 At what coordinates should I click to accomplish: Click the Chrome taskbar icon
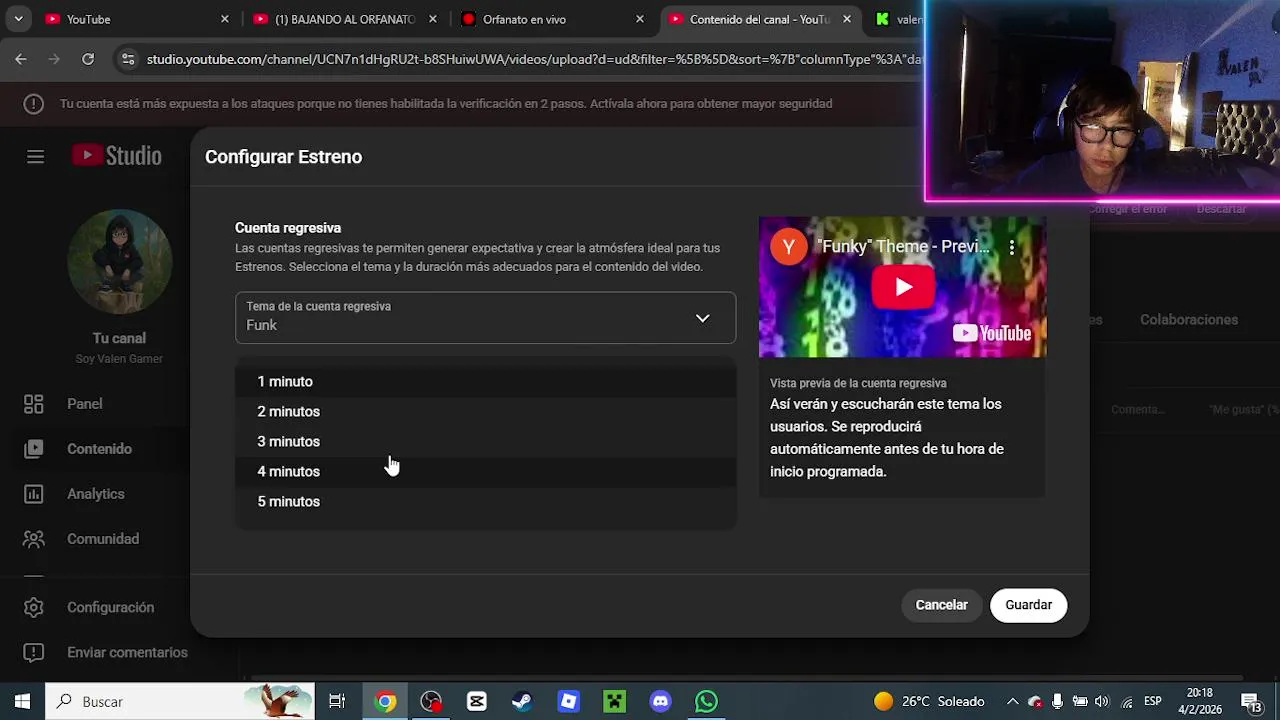click(385, 702)
